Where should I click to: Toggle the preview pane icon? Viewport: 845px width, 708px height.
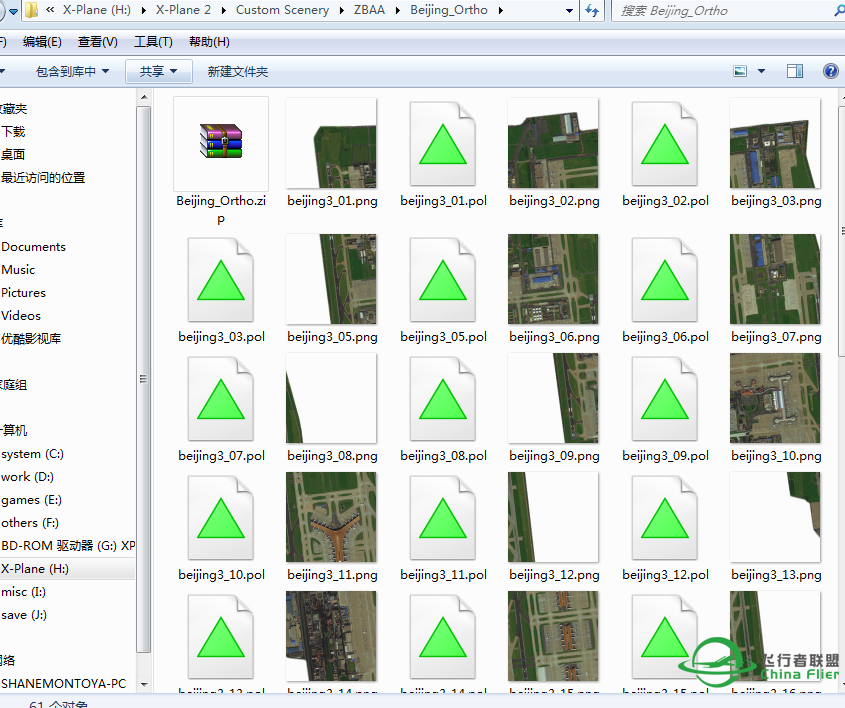pyautogui.click(x=795, y=71)
